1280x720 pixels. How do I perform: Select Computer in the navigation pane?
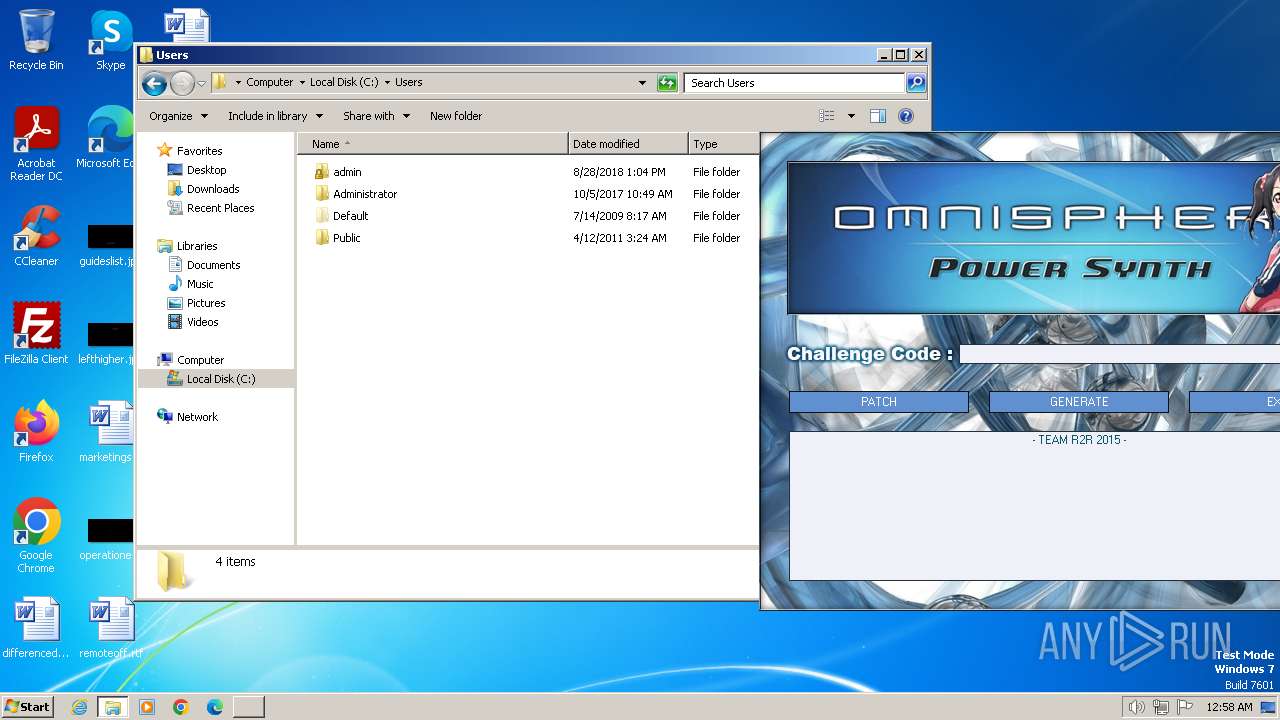pyautogui.click(x=200, y=360)
